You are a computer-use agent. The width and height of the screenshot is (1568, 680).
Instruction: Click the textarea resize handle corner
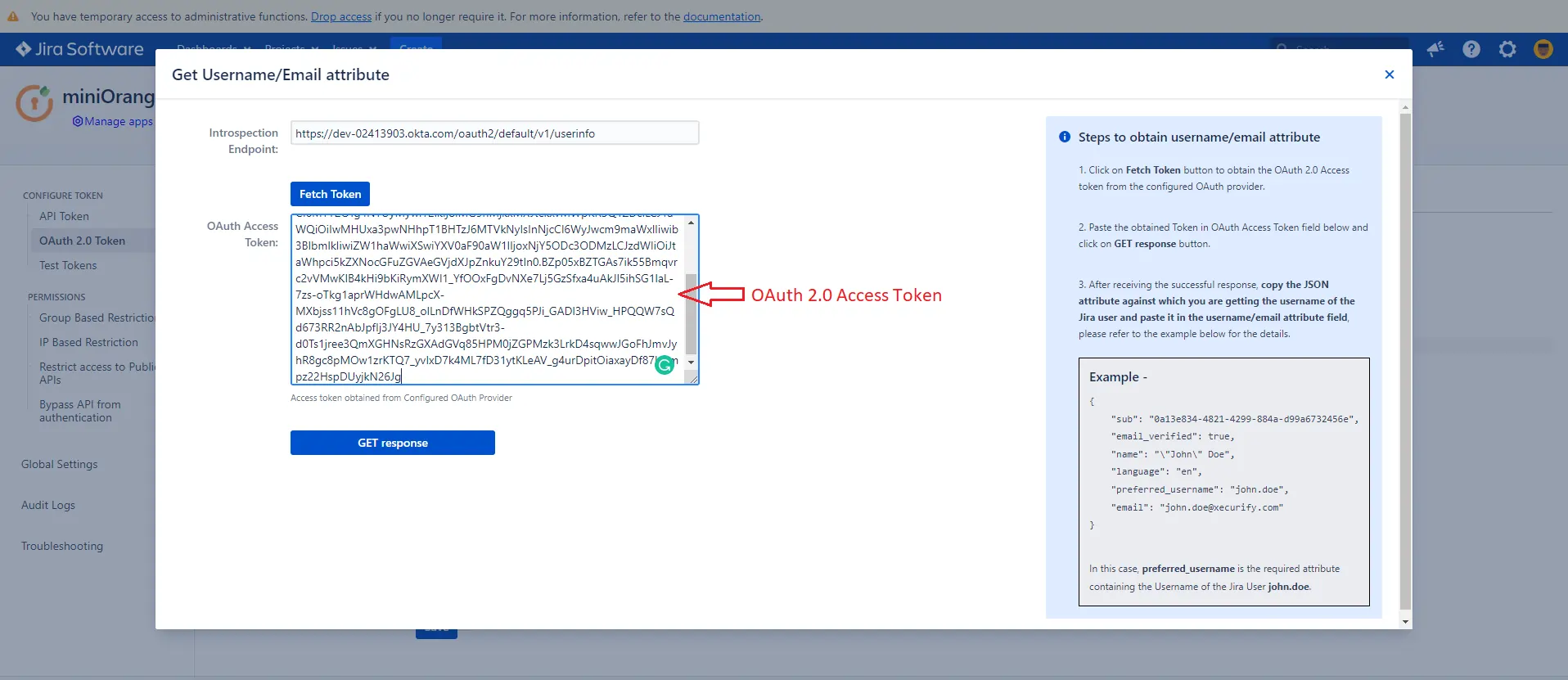click(692, 378)
